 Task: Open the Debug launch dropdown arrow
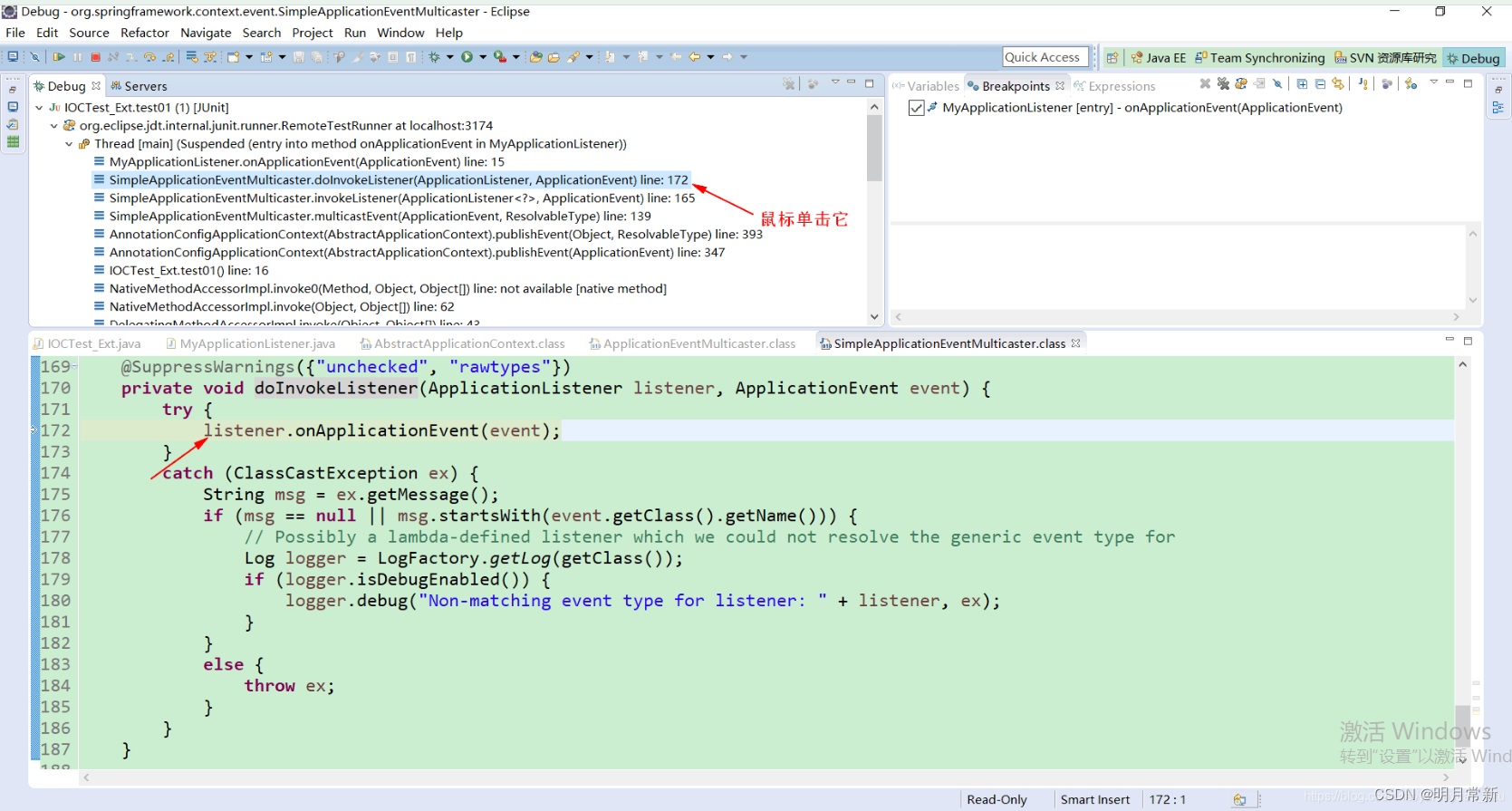tap(450, 57)
